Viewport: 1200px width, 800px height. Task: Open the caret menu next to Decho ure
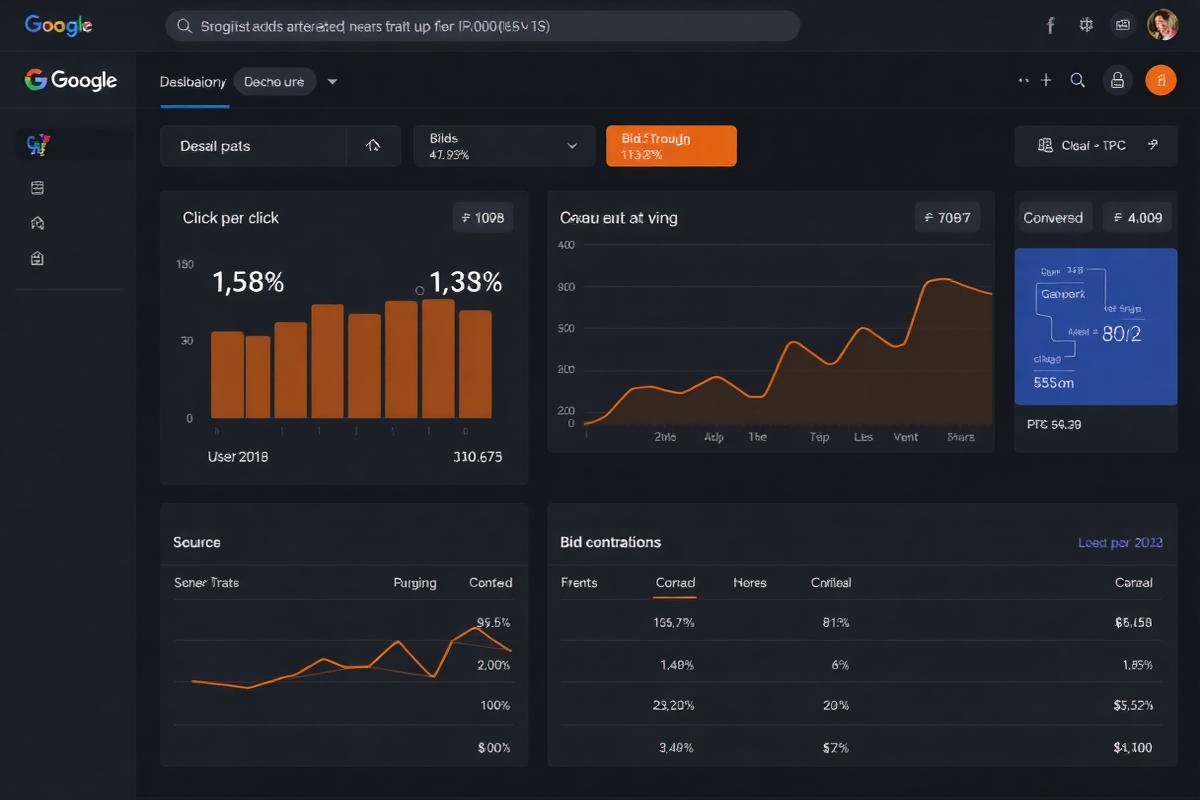click(x=333, y=82)
